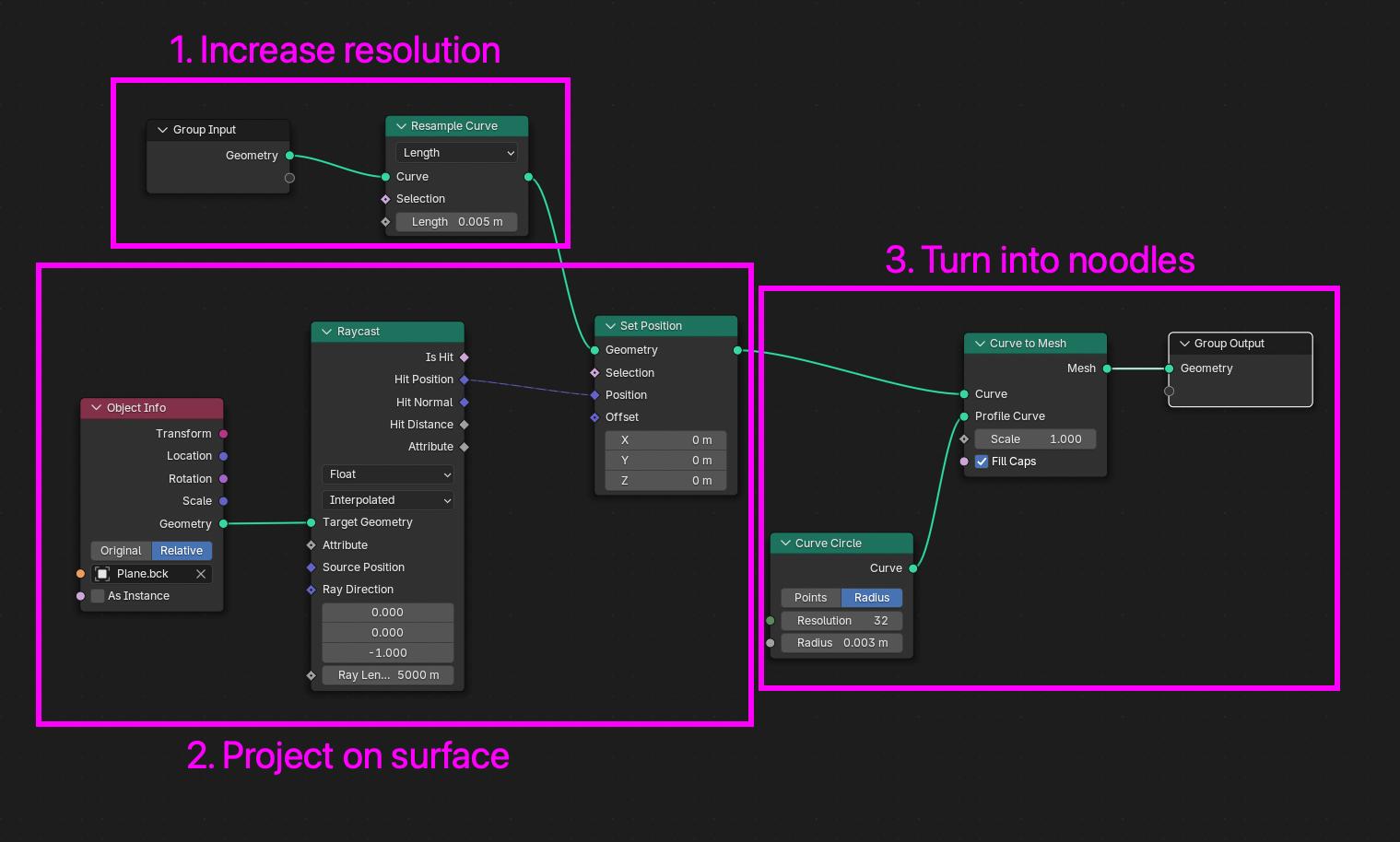Clear the Plane.bck object with X icon
Viewport: 1400px width, 842px height.
tap(201, 574)
